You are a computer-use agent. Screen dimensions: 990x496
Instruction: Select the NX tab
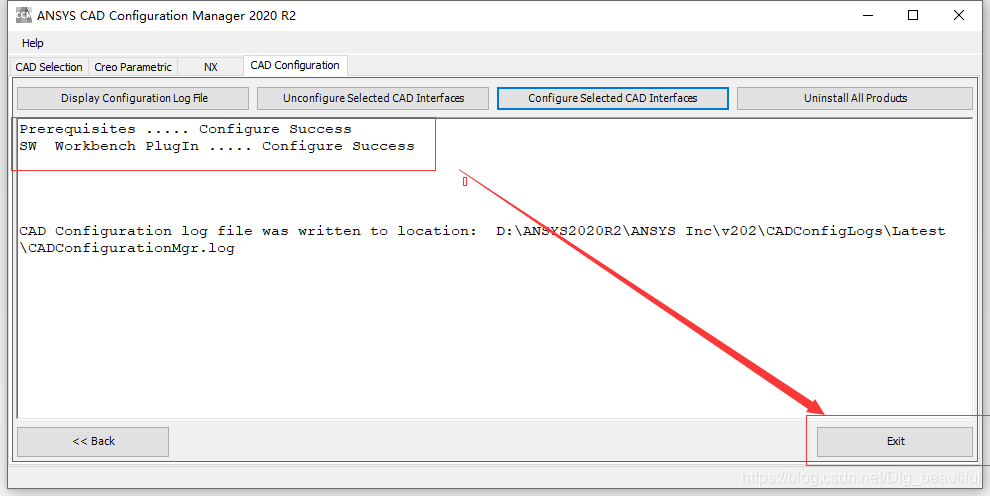click(210, 67)
